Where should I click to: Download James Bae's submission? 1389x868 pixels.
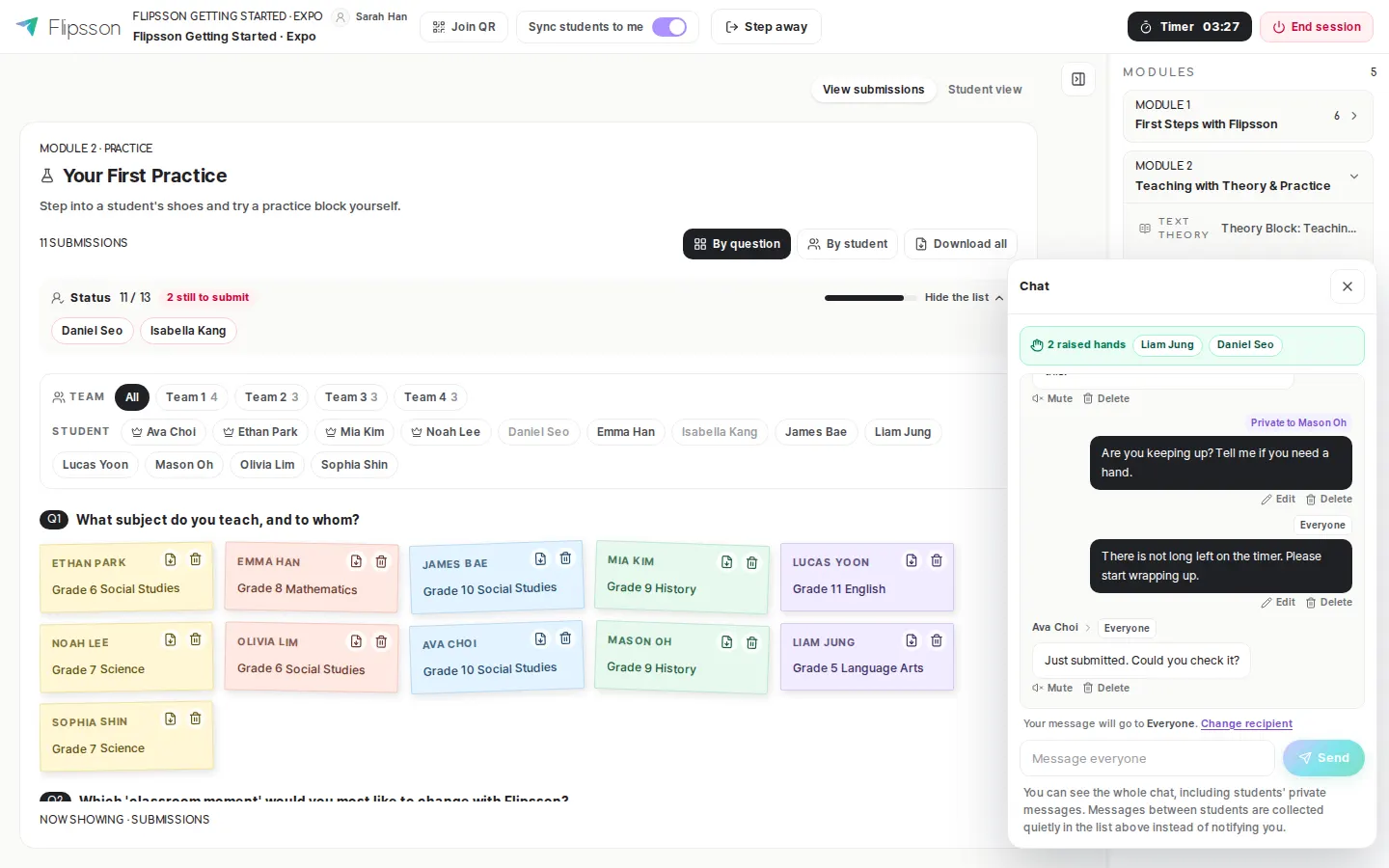click(541, 558)
